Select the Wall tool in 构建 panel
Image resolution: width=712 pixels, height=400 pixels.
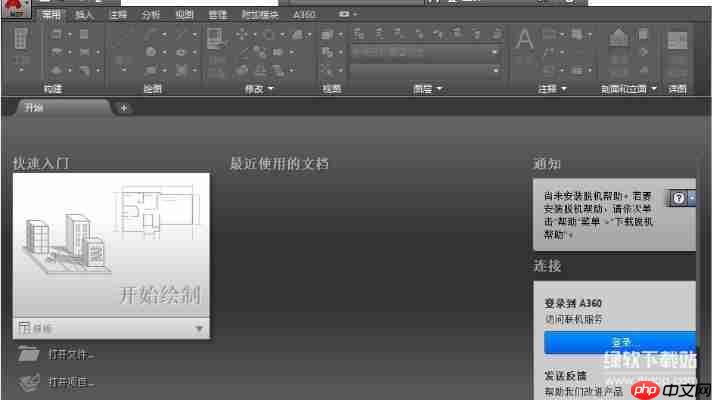(57, 34)
